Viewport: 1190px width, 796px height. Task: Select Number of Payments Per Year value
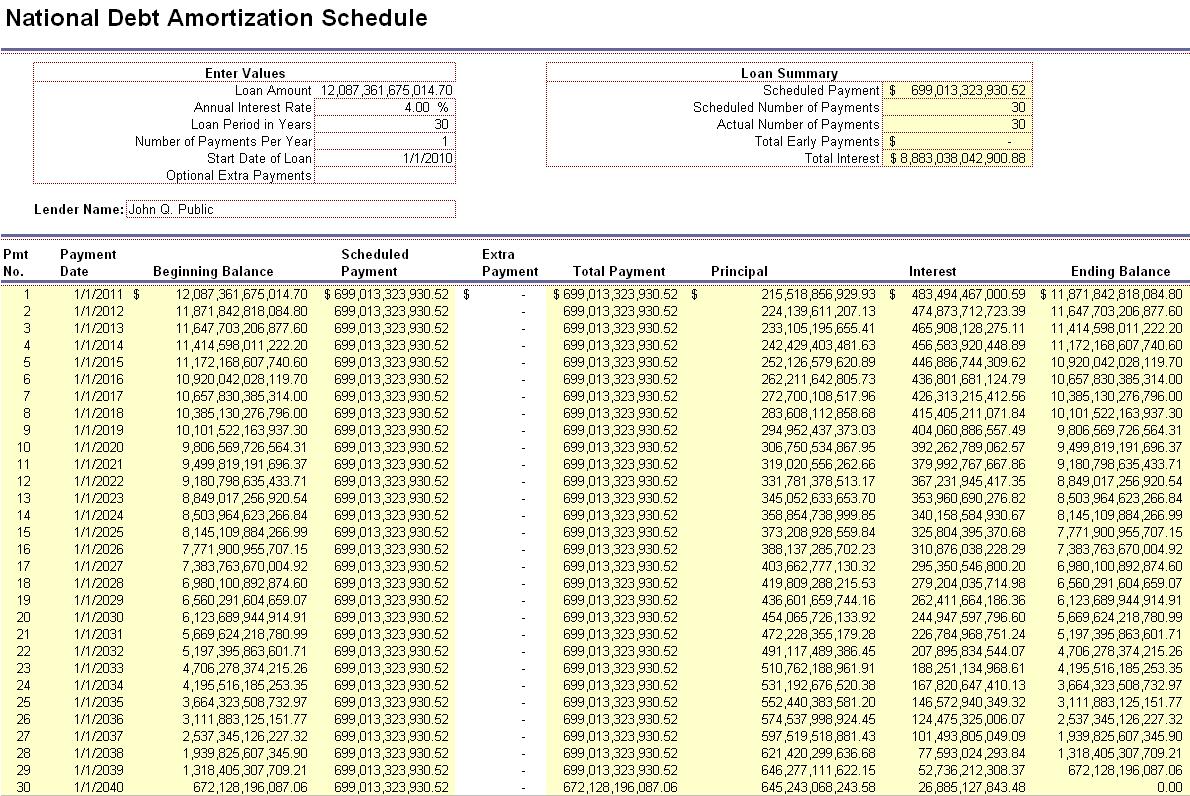click(385, 141)
